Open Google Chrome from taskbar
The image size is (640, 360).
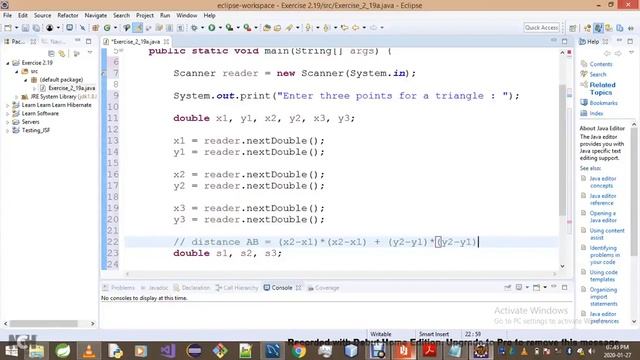(x=299, y=351)
